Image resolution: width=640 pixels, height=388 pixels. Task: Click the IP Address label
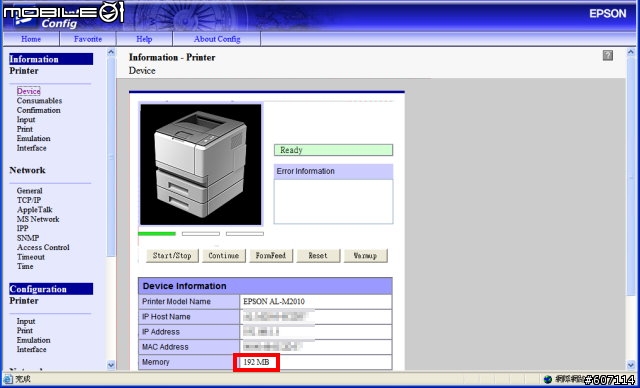[160, 332]
